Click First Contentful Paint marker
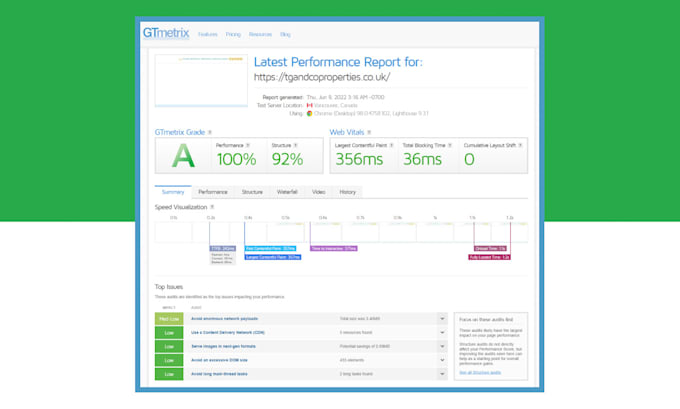This screenshot has width=680, height=409. point(270,249)
